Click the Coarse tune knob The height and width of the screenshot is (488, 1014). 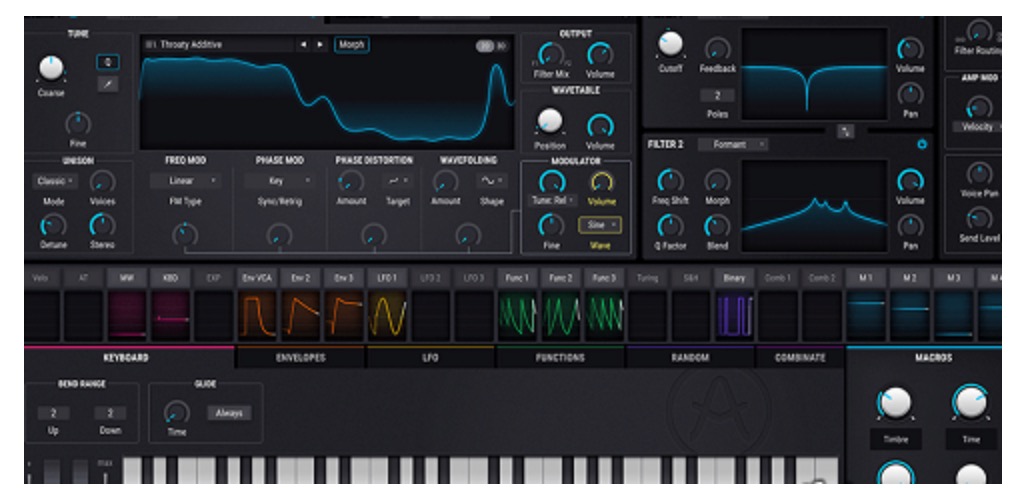(x=51, y=68)
